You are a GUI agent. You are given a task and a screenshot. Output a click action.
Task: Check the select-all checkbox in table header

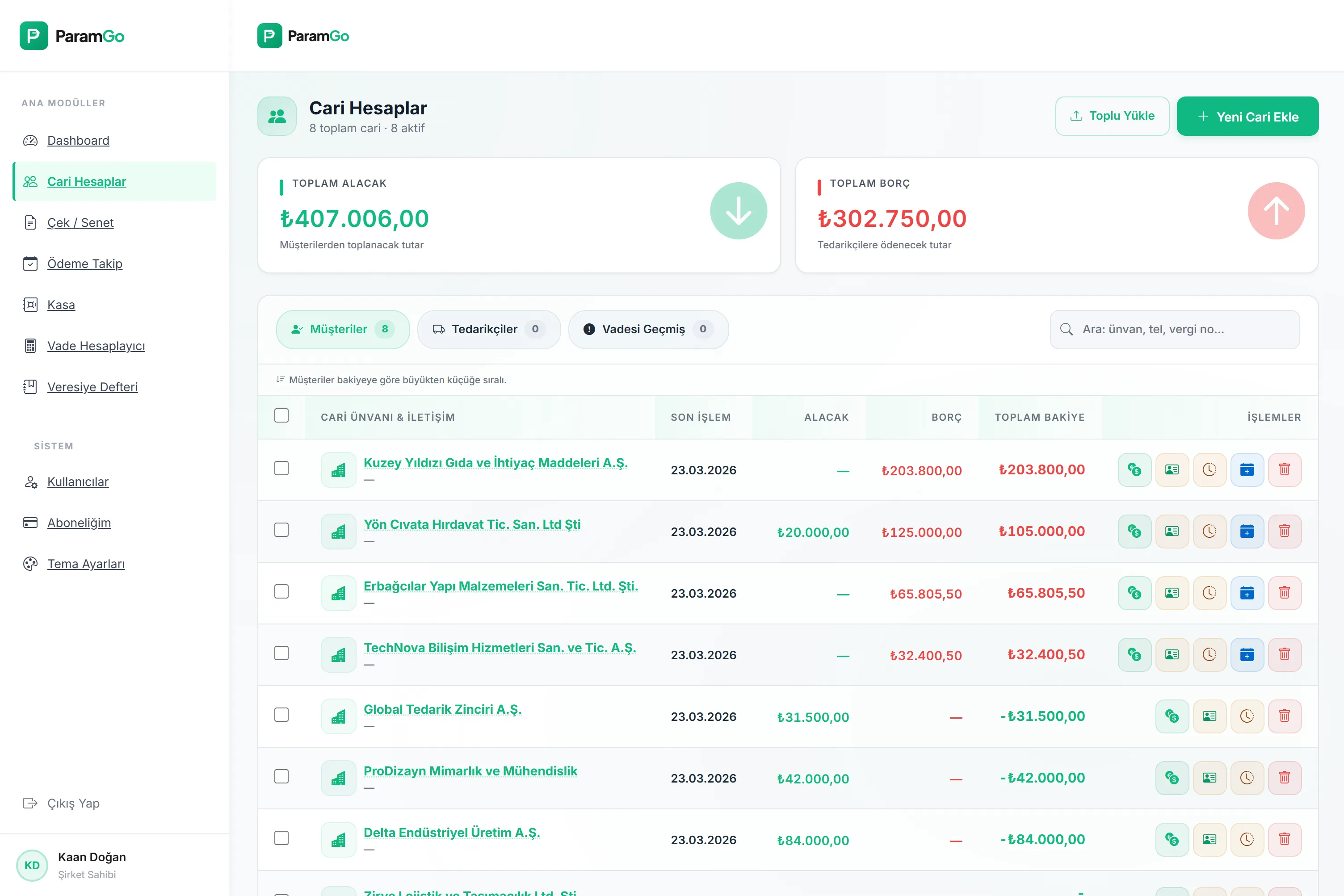[281, 416]
